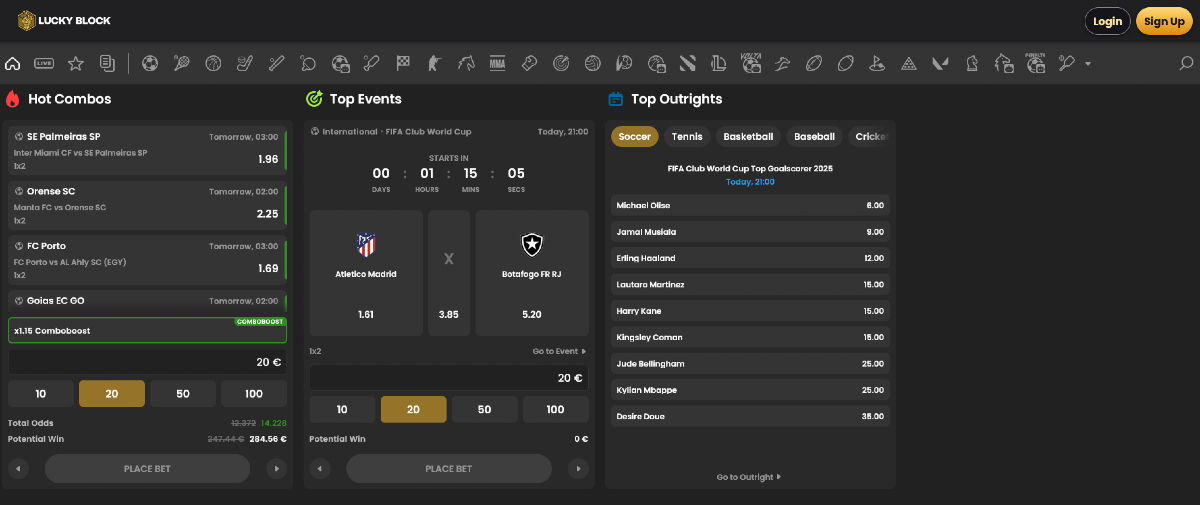
Task: Select the Tennis outrights tab
Action: pyautogui.click(x=687, y=137)
